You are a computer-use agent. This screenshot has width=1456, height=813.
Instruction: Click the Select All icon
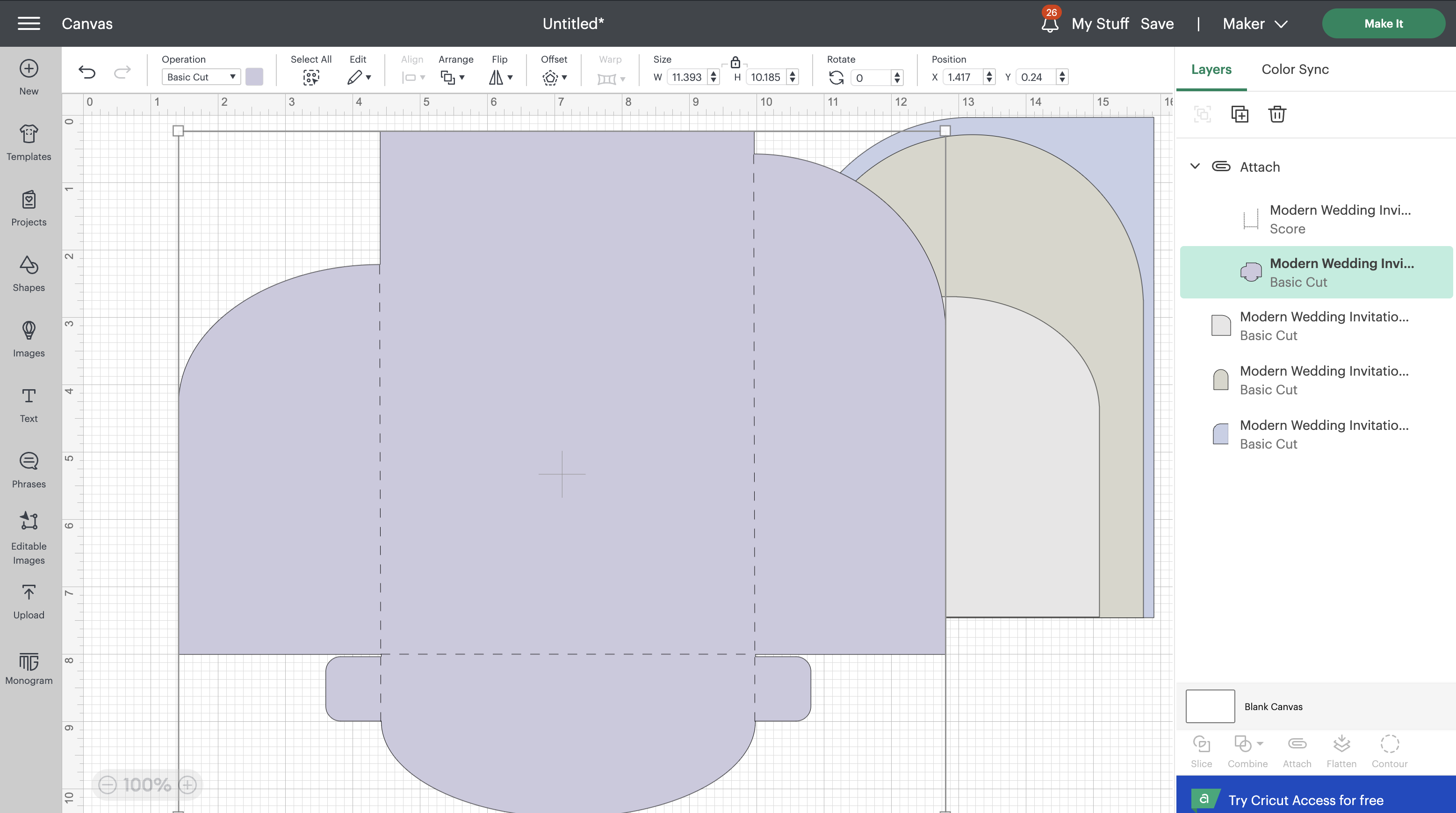311,78
